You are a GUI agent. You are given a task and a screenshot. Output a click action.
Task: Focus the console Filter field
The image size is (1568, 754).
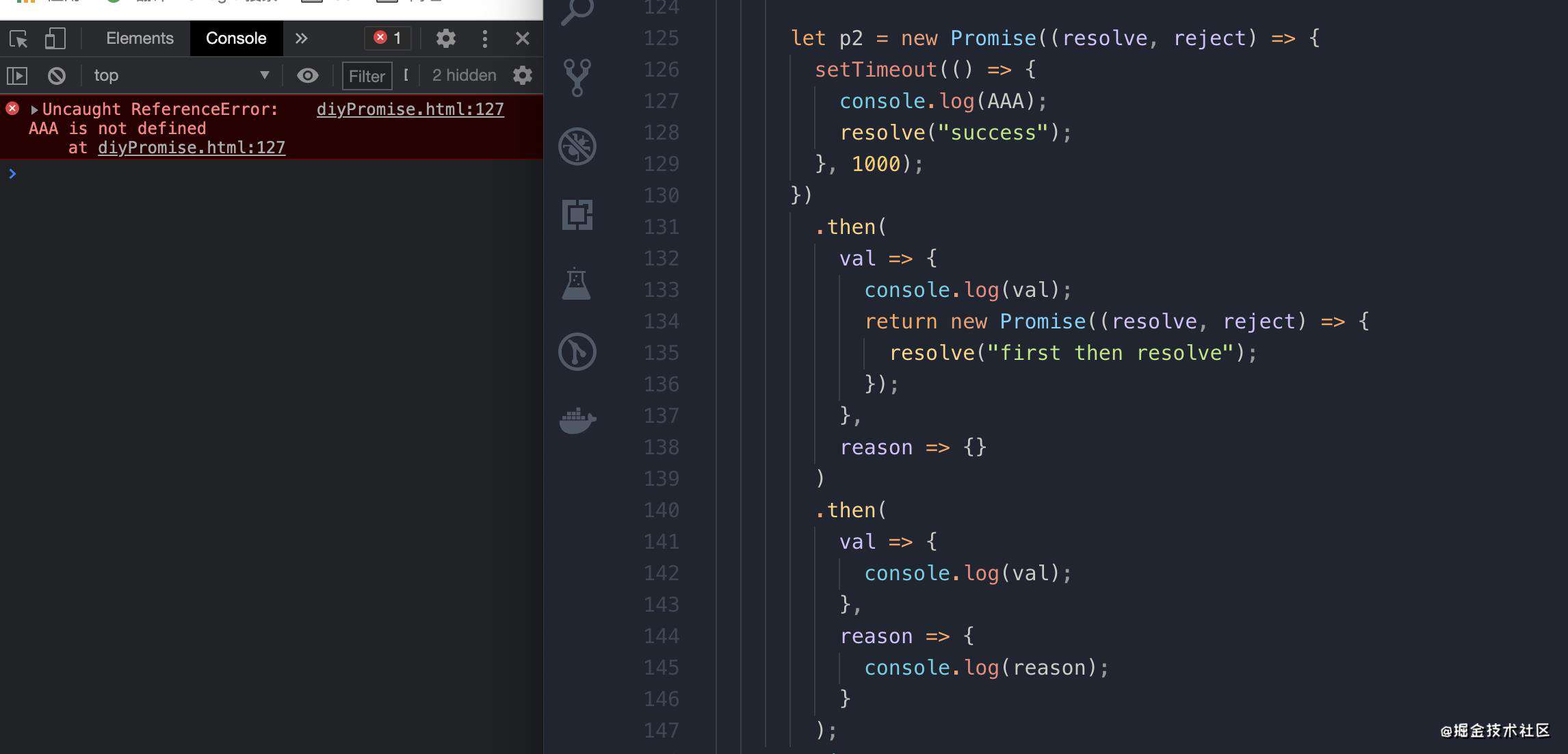point(367,76)
